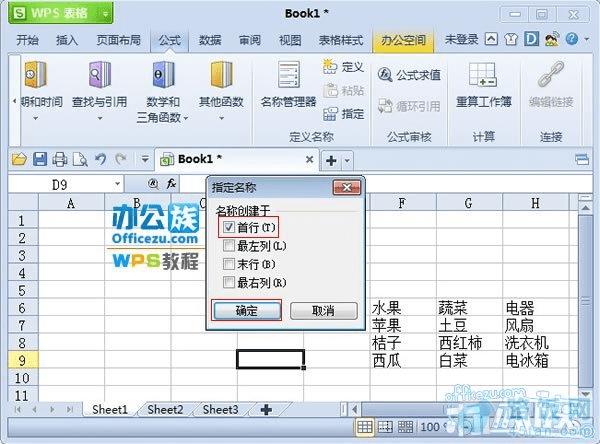Expand the Name Box D9 dropdown arrow
This screenshot has height=444, width=600.
tap(117, 184)
